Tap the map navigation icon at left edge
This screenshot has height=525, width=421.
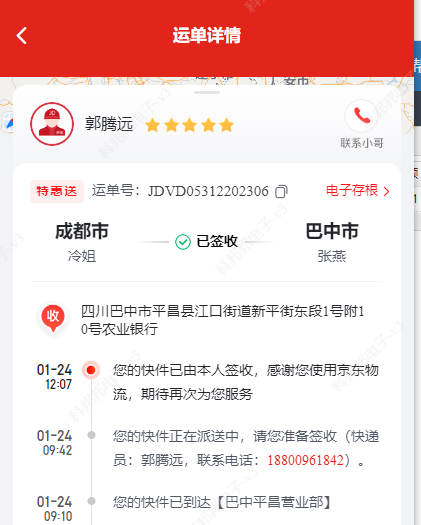coord(7,122)
